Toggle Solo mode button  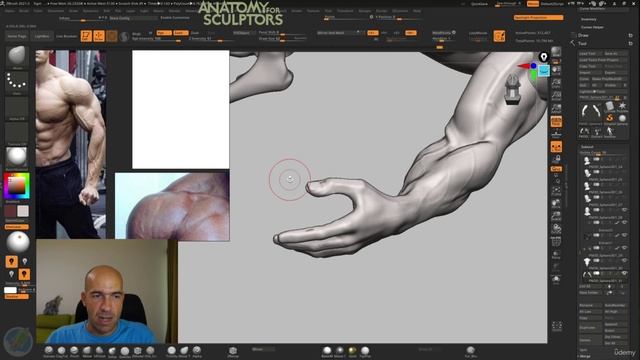pos(556,280)
